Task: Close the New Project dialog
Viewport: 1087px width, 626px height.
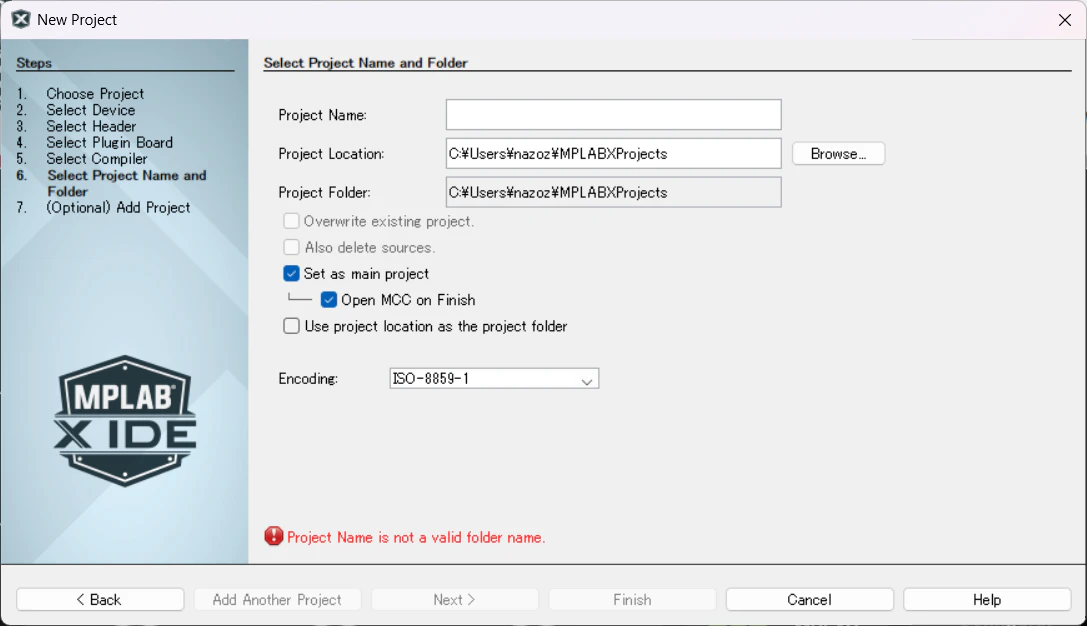Action: 1065,20
